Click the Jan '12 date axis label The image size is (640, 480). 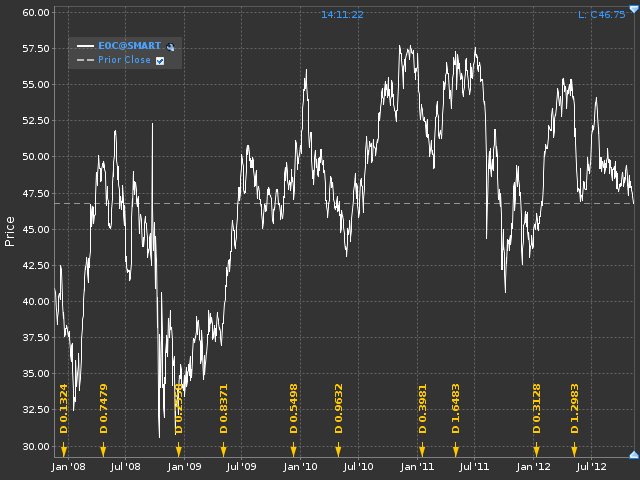click(x=533, y=467)
